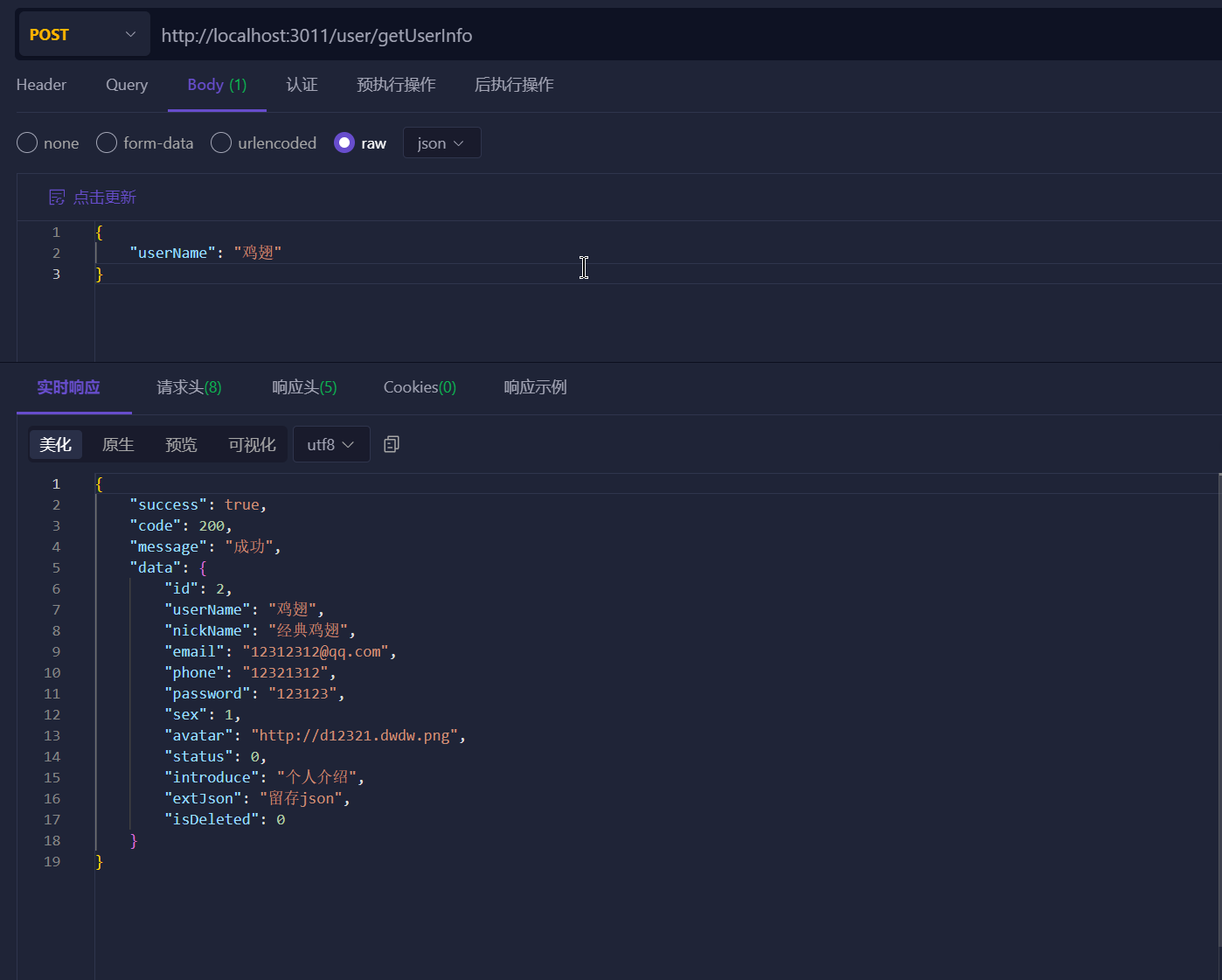1222x980 pixels.
Task: Click the "email" line in response
Action: coord(281,651)
